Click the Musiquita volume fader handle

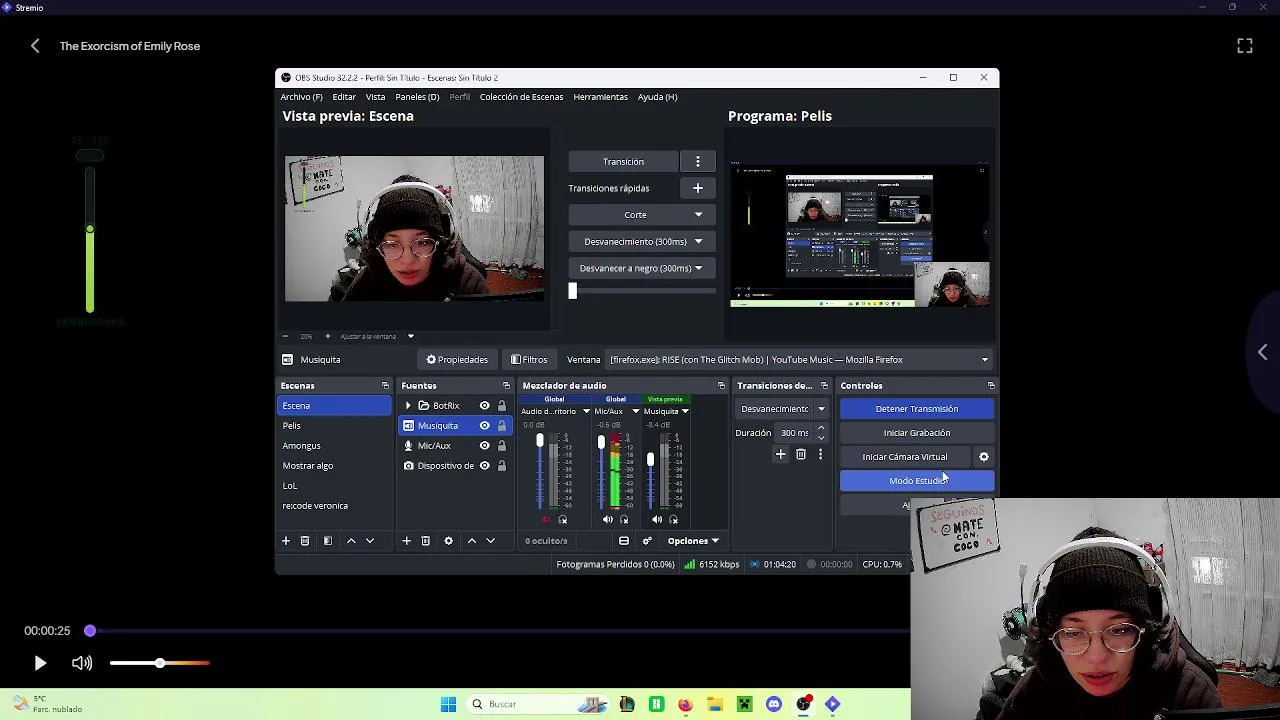coord(650,459)
